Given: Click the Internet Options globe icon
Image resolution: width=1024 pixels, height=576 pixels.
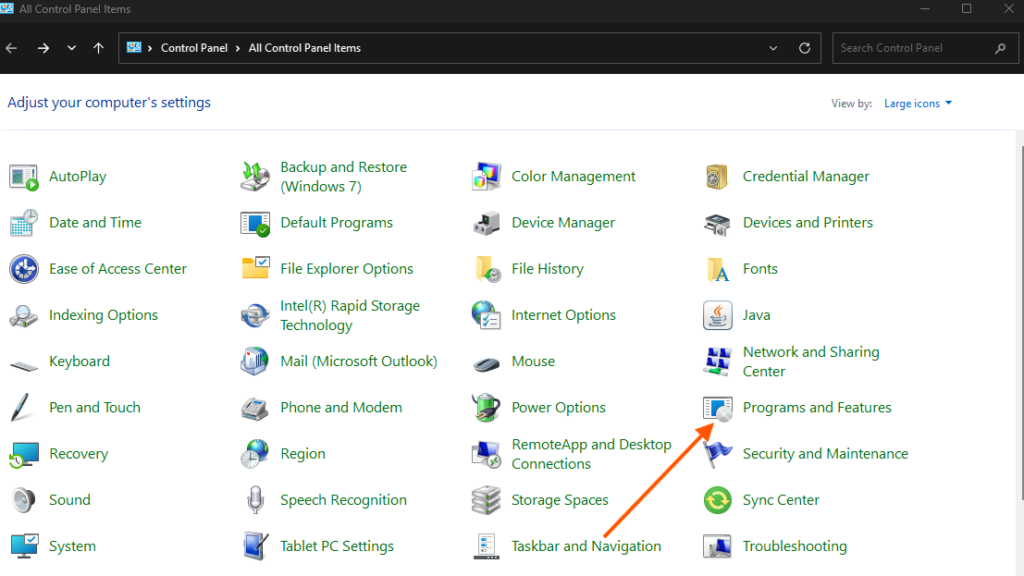Looking at the screenshot, I should click(x=486, y=315).
